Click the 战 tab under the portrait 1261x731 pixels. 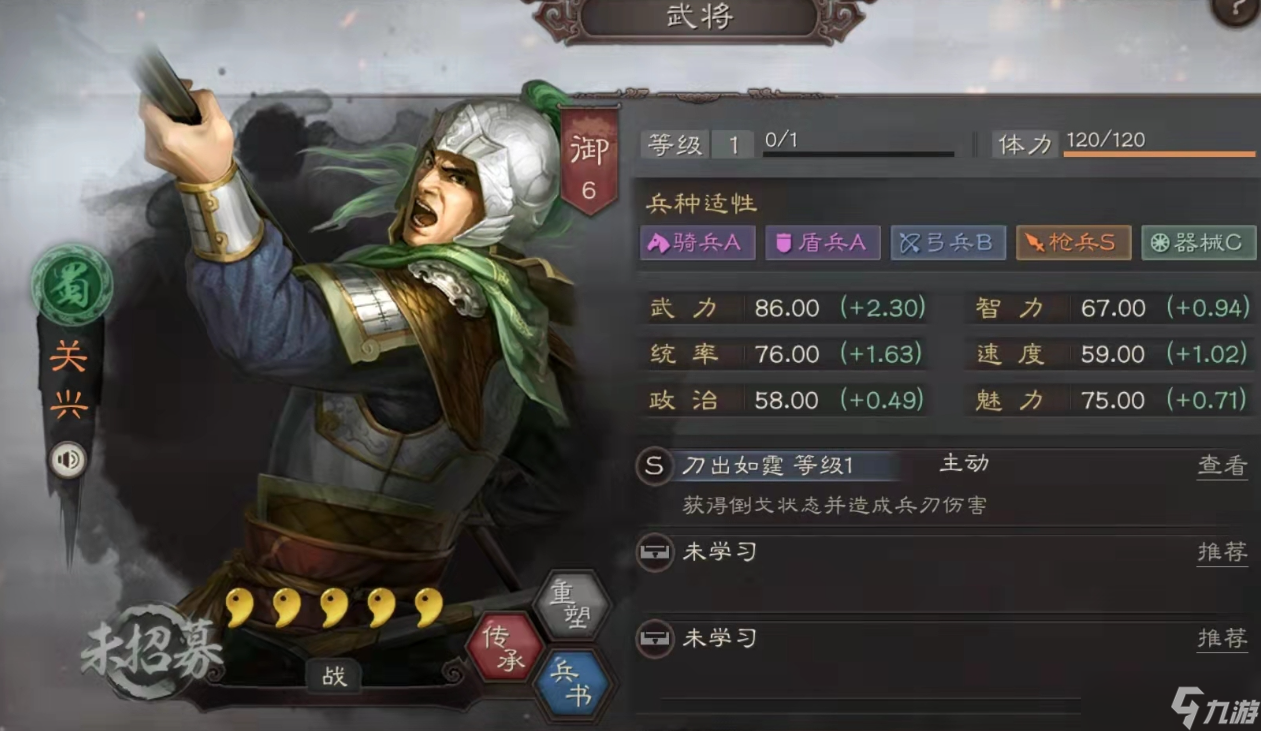[335, 676]
